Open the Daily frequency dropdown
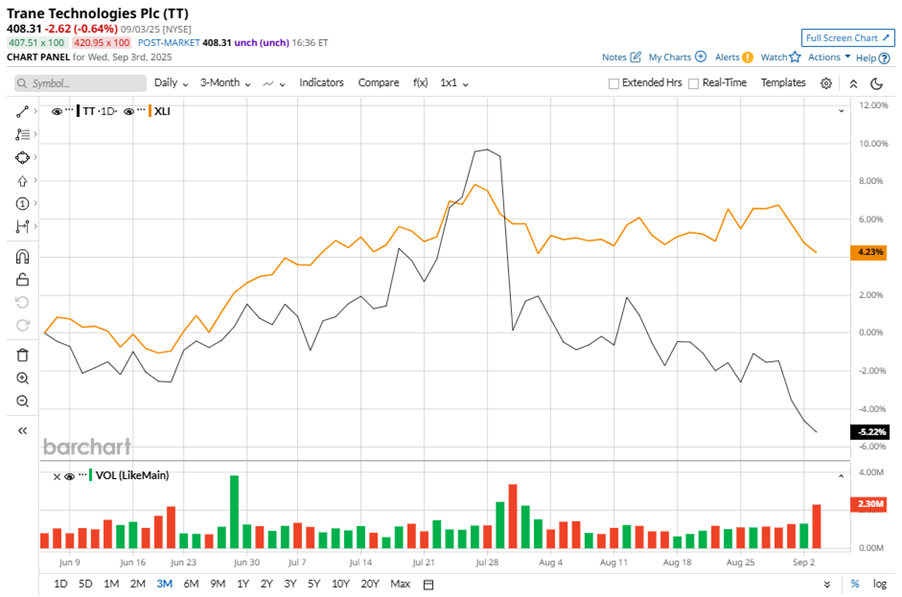 coord(171,83)
